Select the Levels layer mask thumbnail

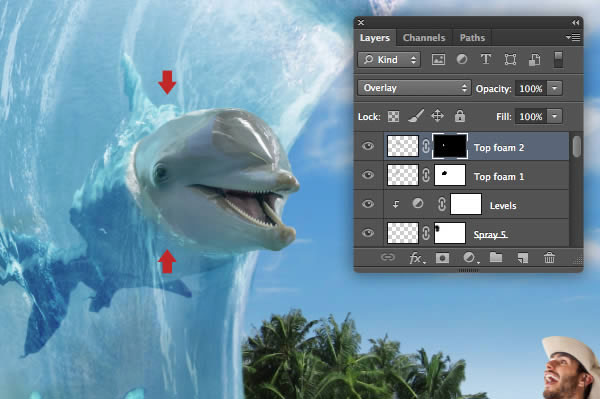tap(466, 204)
